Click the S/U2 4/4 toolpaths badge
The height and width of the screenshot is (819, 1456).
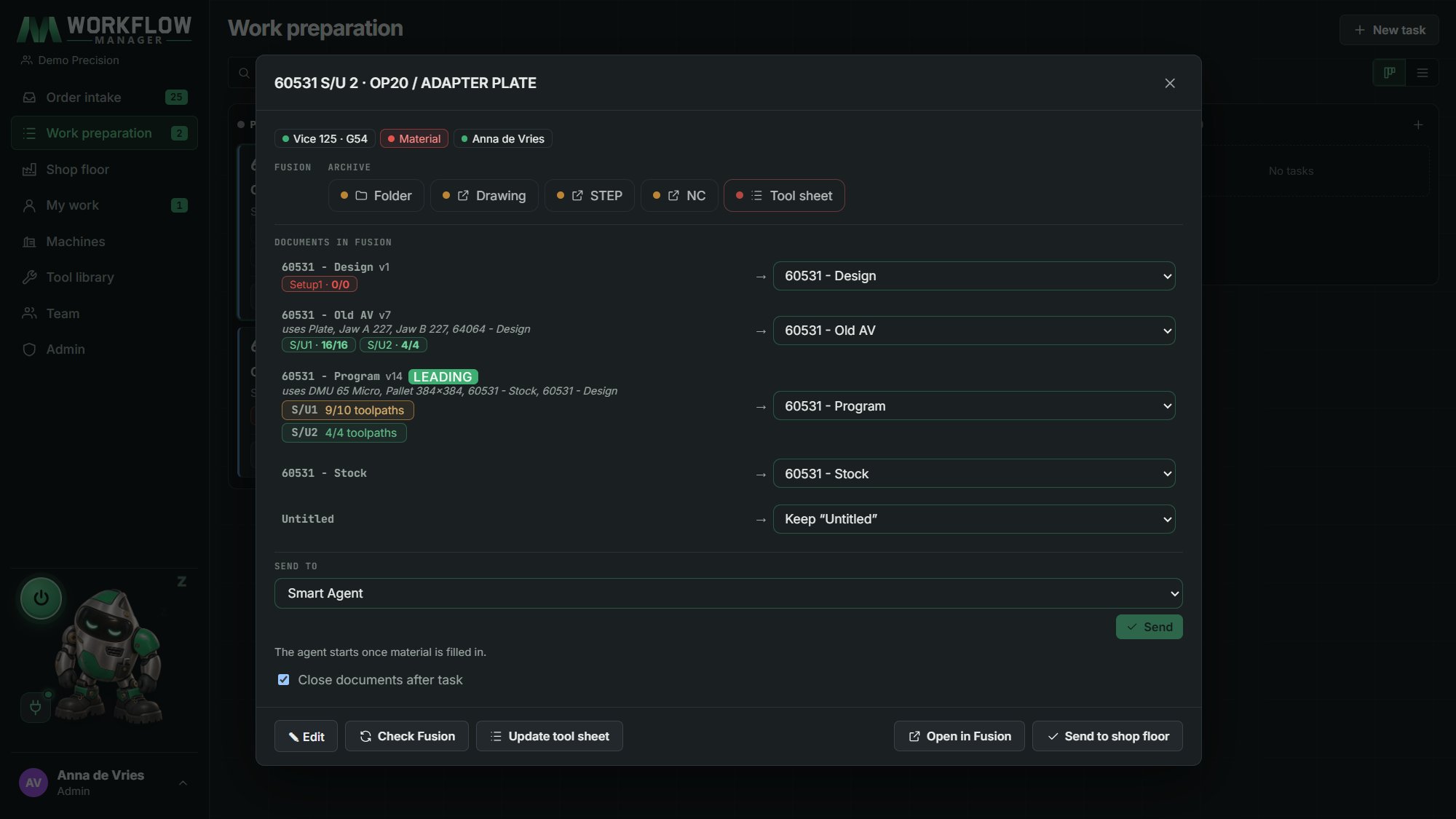tap(344, 432)
